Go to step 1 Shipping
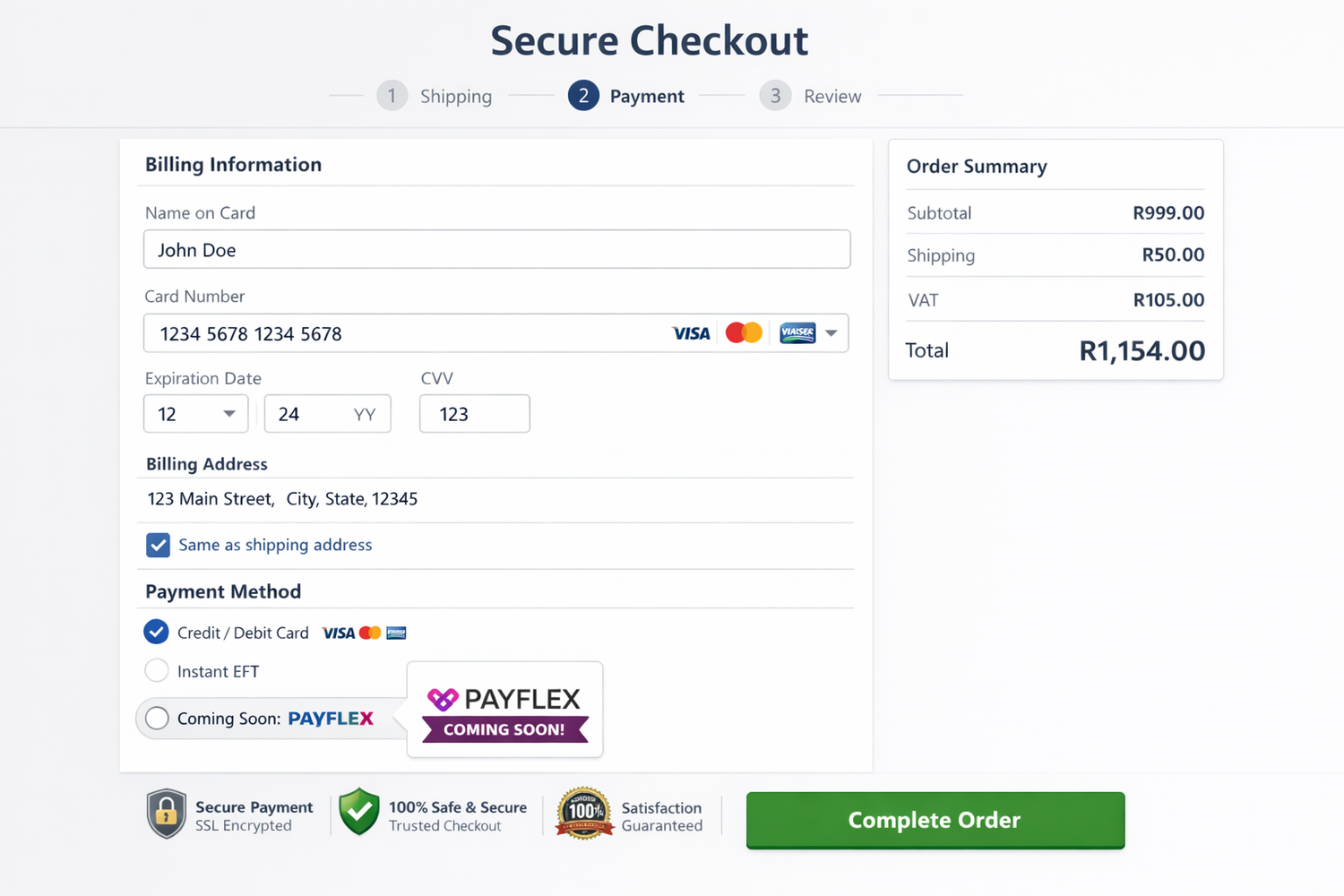1344x896 pixels. [392, 96]
